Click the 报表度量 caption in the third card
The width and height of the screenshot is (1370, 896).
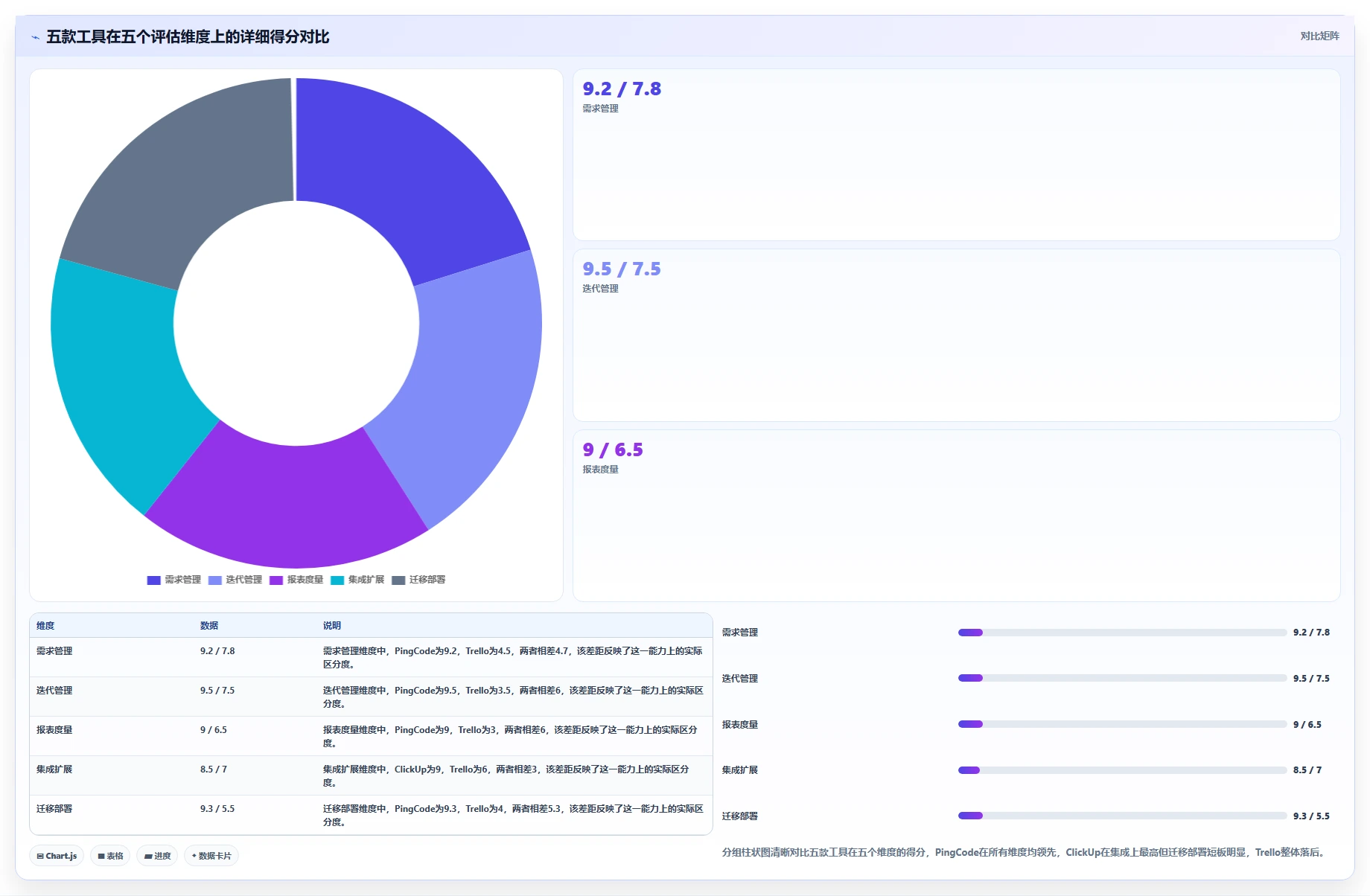pyautogui.click(x=600, y=470)
